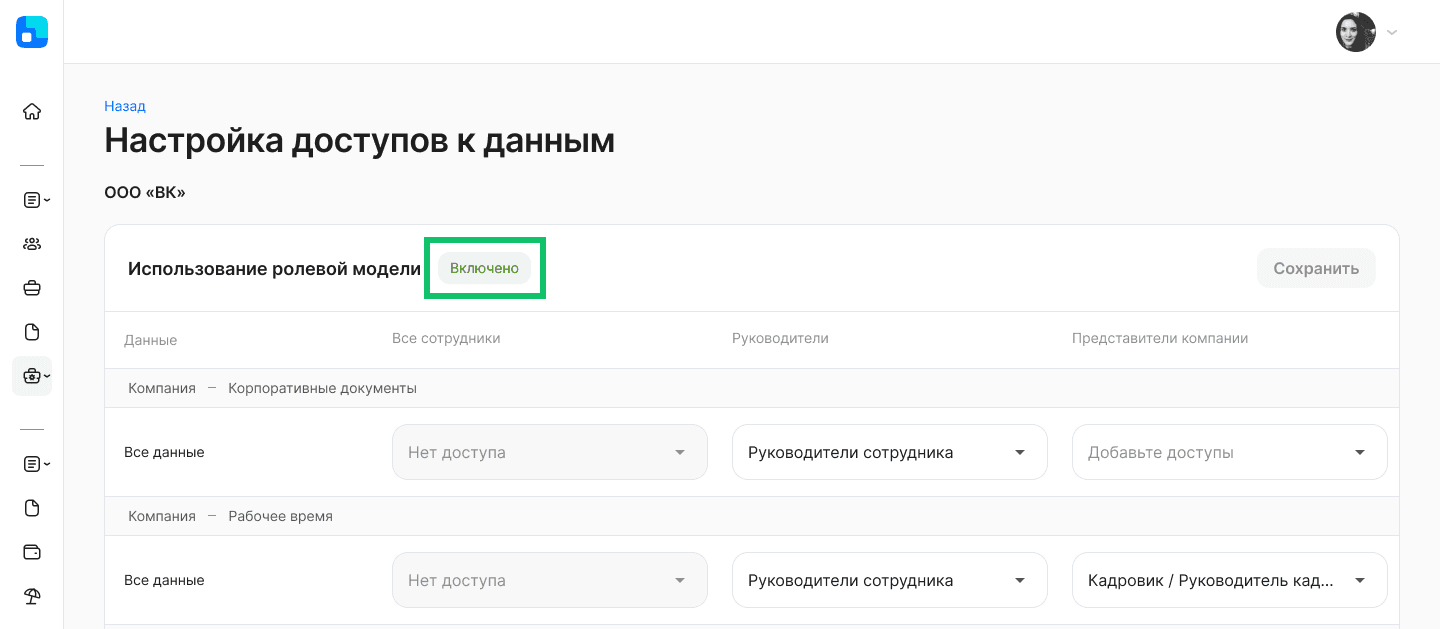Open Руководители dropdown for Корпоративные документы
1440x629 pixels.
(x=890, y=452)
